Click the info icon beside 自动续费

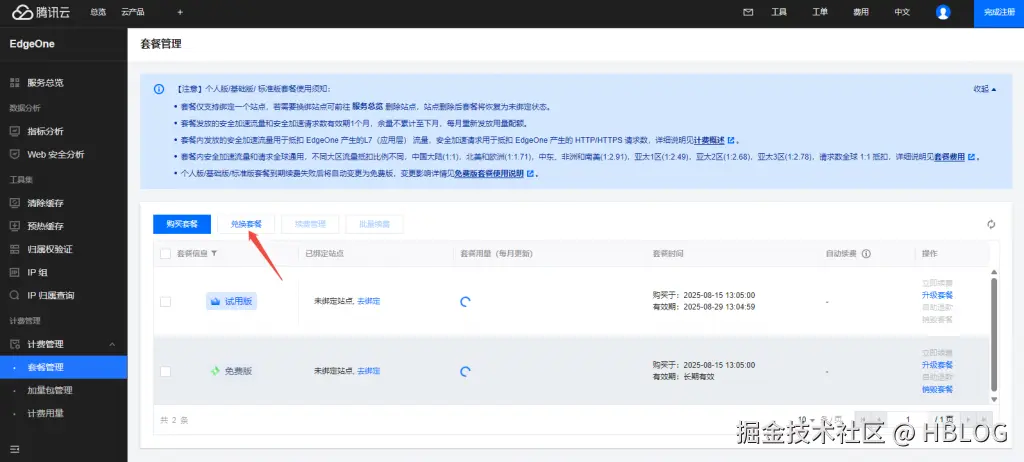pyautogui.click(x=866, y=254)
